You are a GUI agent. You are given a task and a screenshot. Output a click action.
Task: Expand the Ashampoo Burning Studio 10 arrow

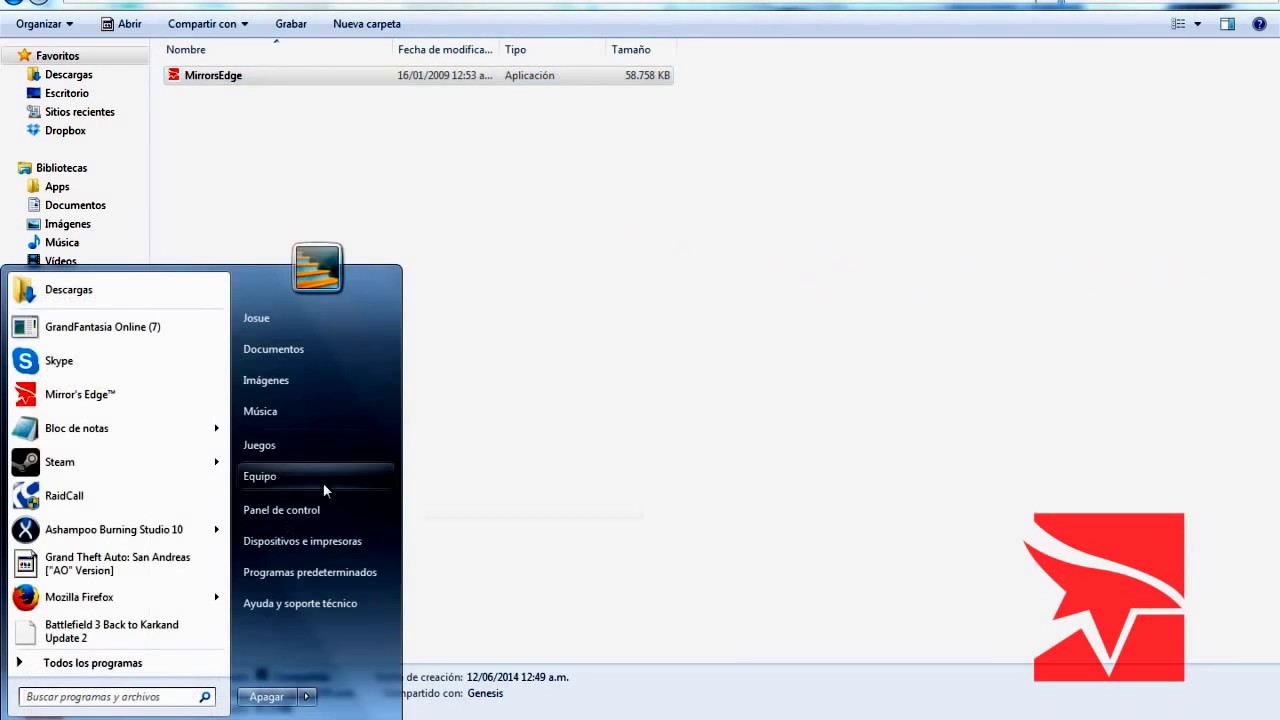pyautogui.click(x=216, y=530)
